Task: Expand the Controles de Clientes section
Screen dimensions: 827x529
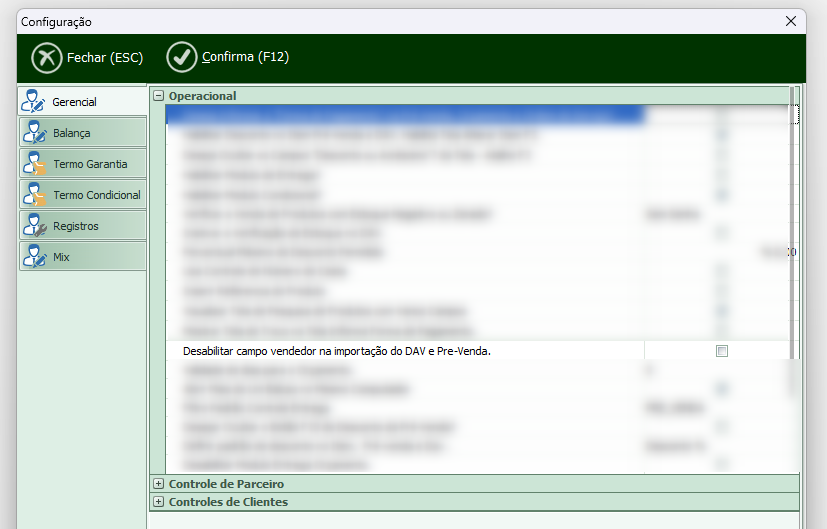Action: coord(158,502)
